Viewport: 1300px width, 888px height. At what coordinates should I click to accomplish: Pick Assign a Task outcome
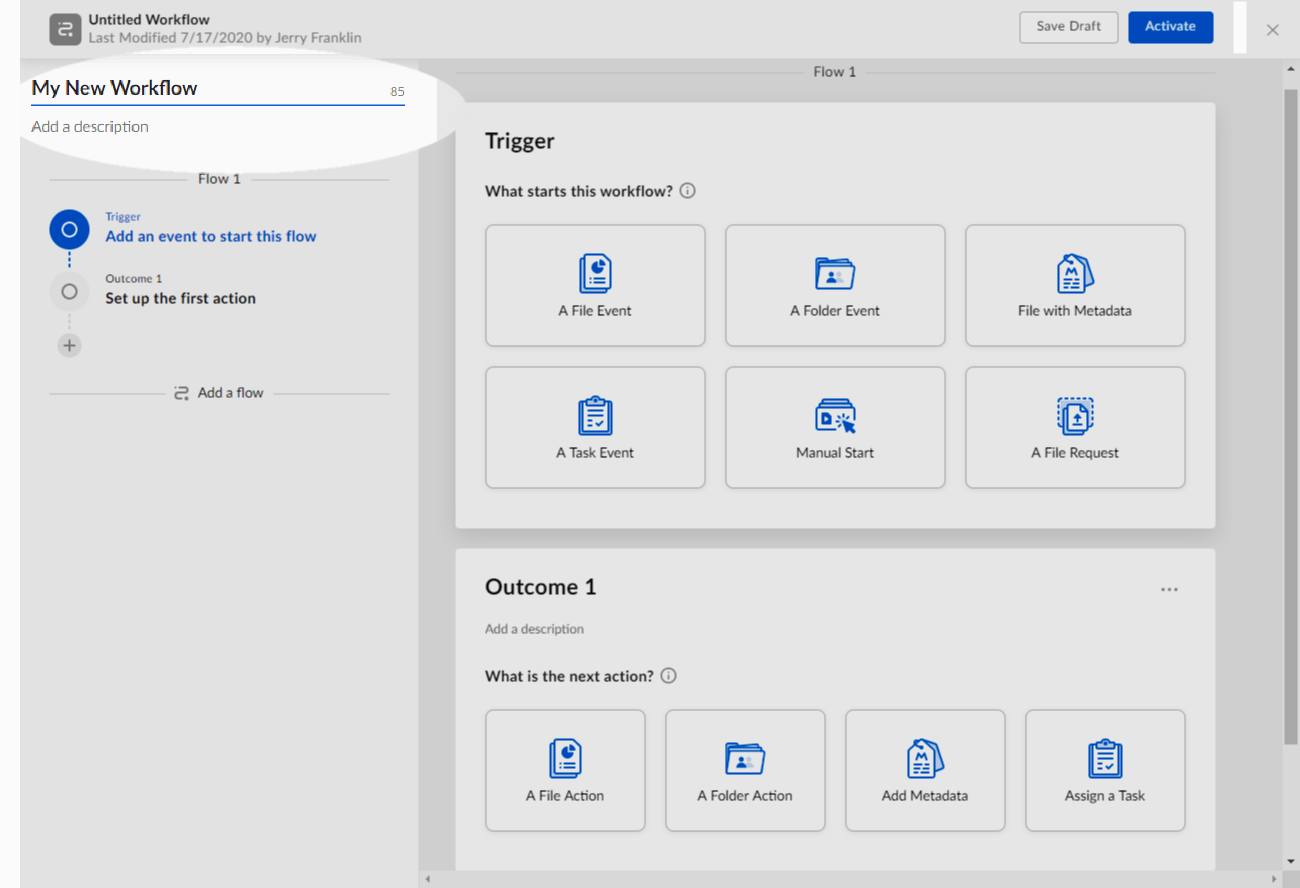point(1105,771)
